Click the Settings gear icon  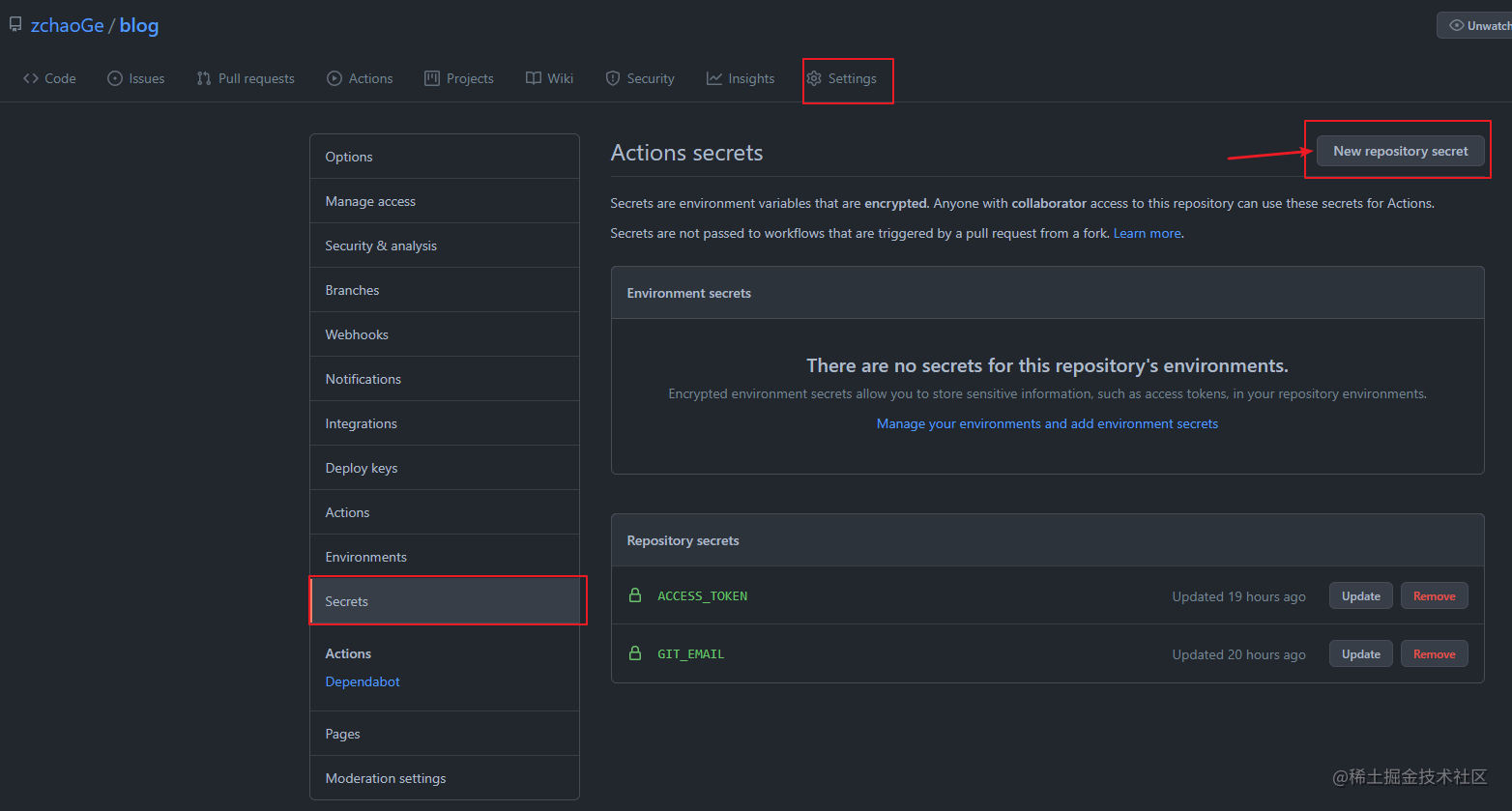(814, 78)
